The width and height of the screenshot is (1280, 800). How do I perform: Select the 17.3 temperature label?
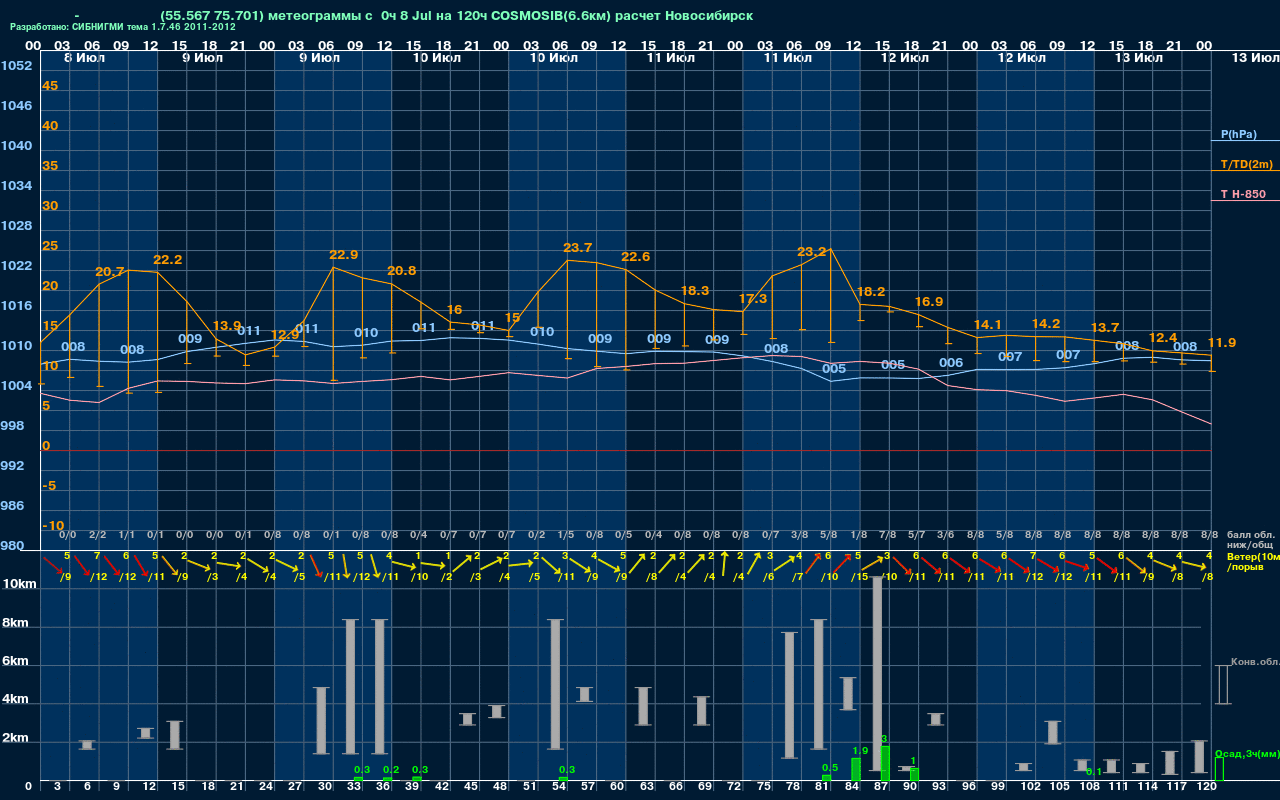tap(753, 299)
